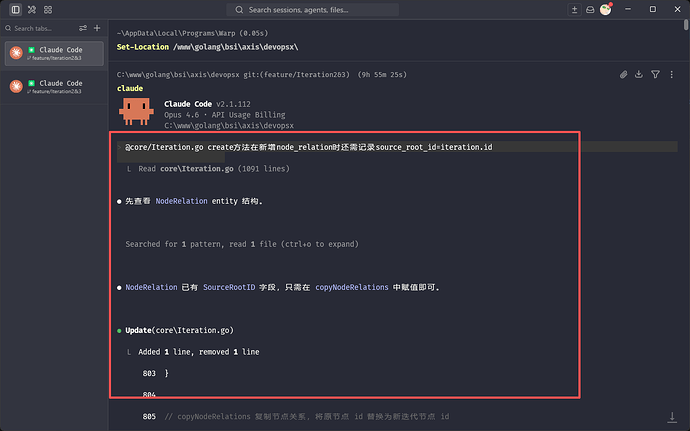Click the 'SourceRootID' highlighted word

(229, 287)
